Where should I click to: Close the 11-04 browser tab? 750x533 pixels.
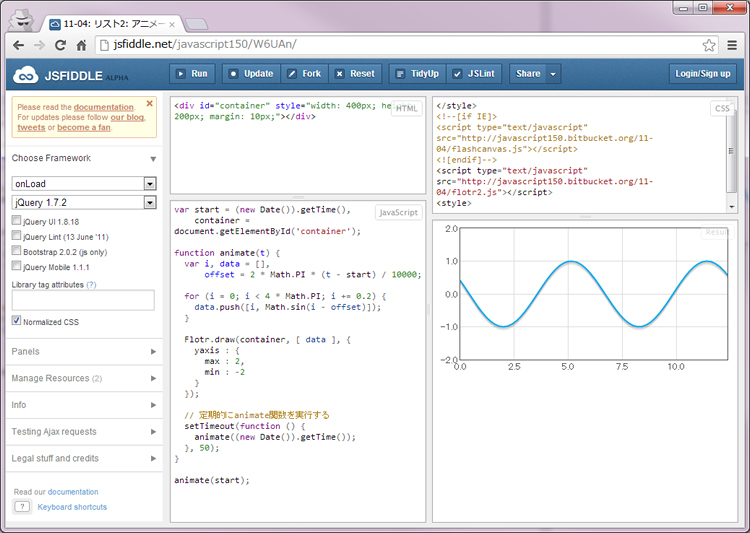click(x=172, y=24)
